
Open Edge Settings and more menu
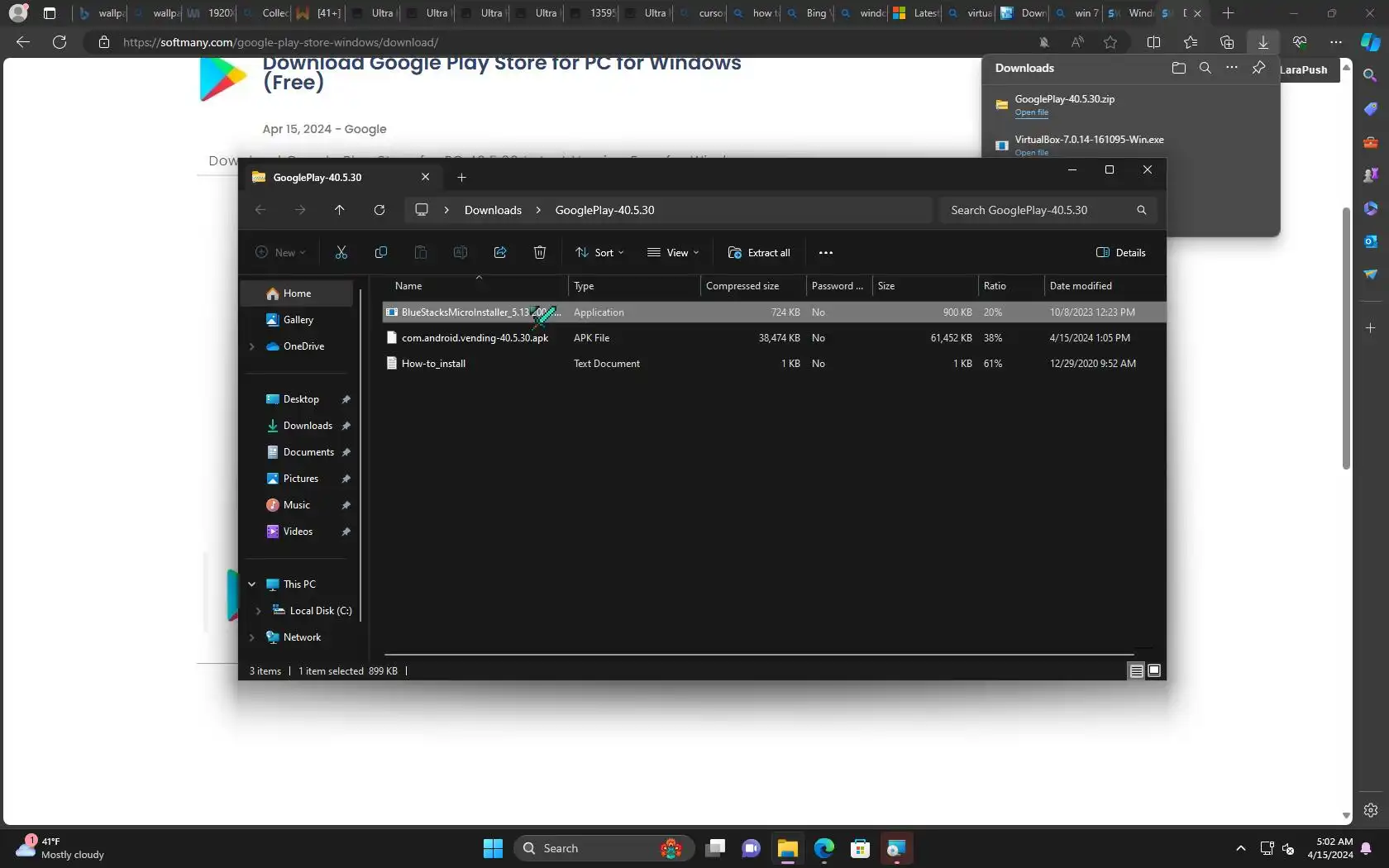click(1336, 42)
